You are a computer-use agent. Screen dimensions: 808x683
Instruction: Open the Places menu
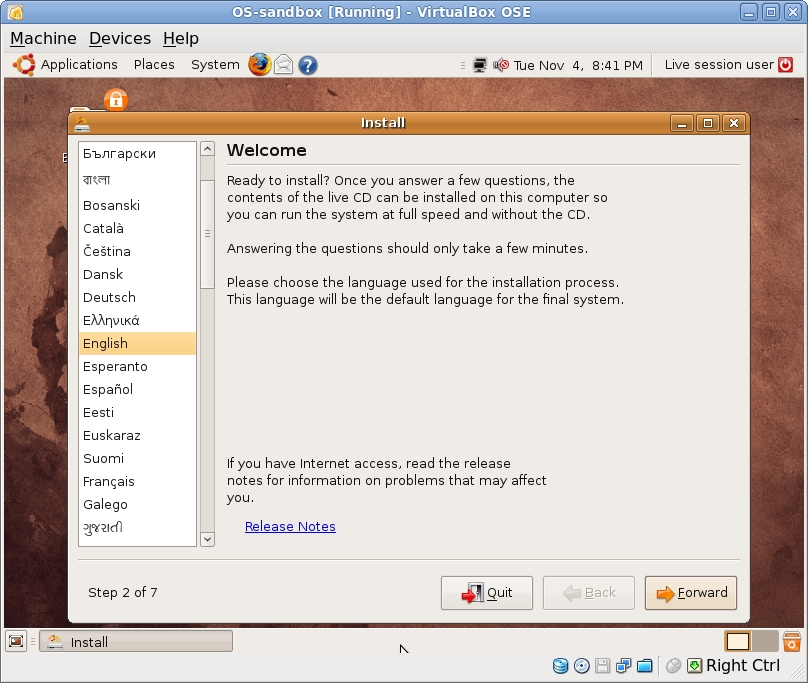[154, 64]
